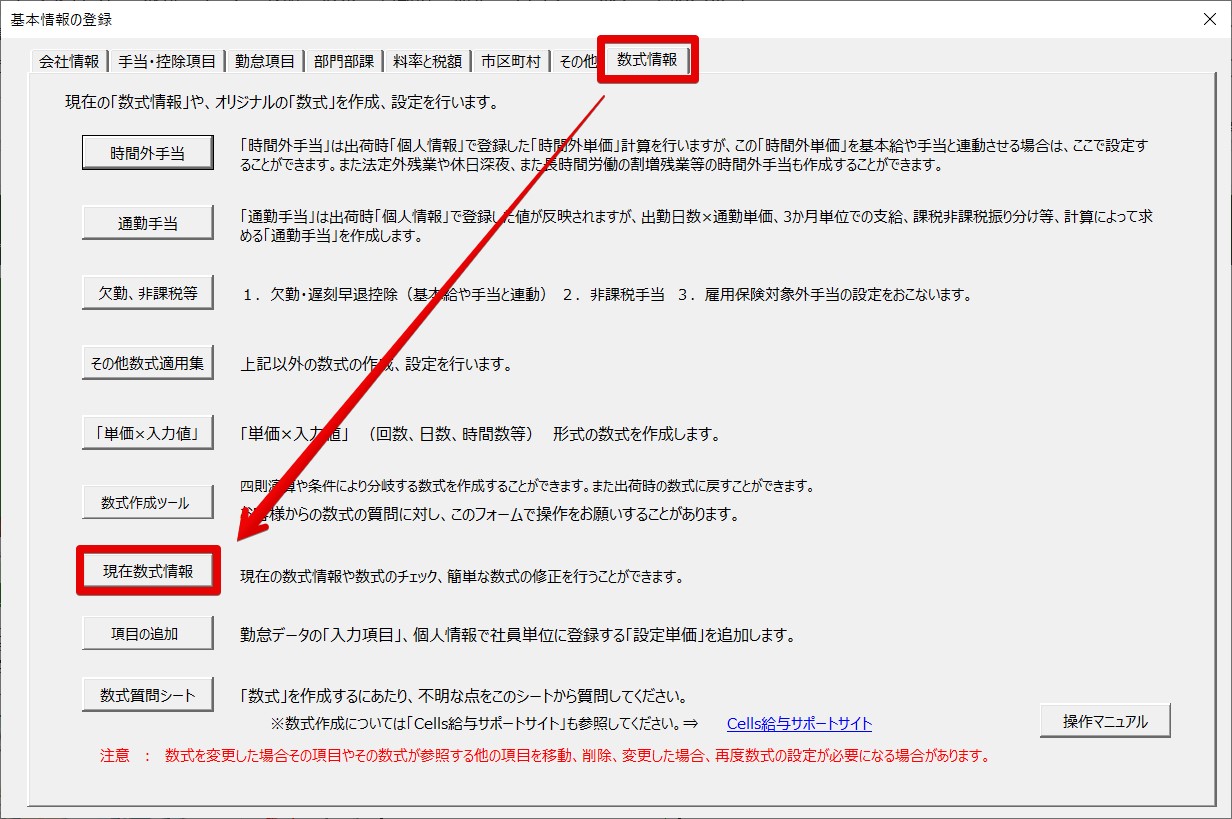The image size is (1232, 819).
Task: Click the 「単価×入力値」 button
Action: click(x=148, y=433)
